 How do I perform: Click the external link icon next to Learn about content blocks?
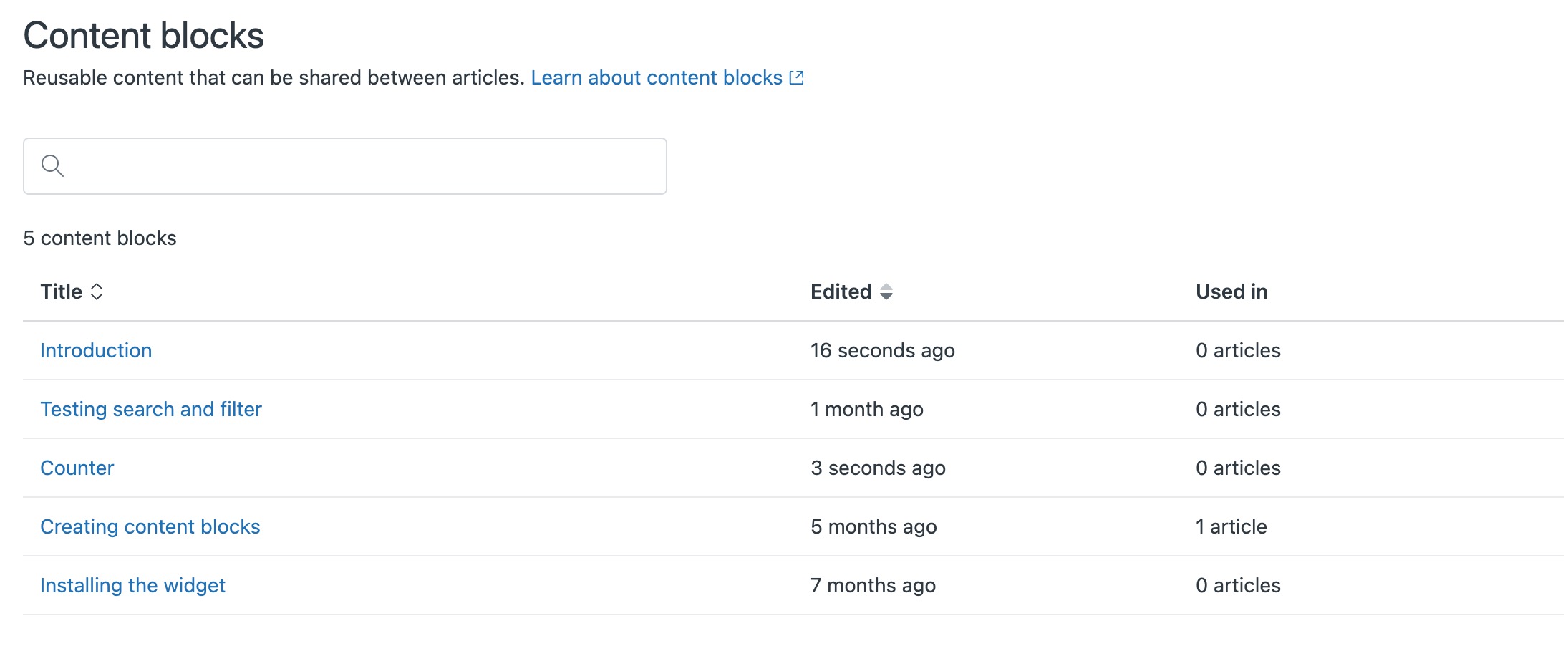(797, 77)
